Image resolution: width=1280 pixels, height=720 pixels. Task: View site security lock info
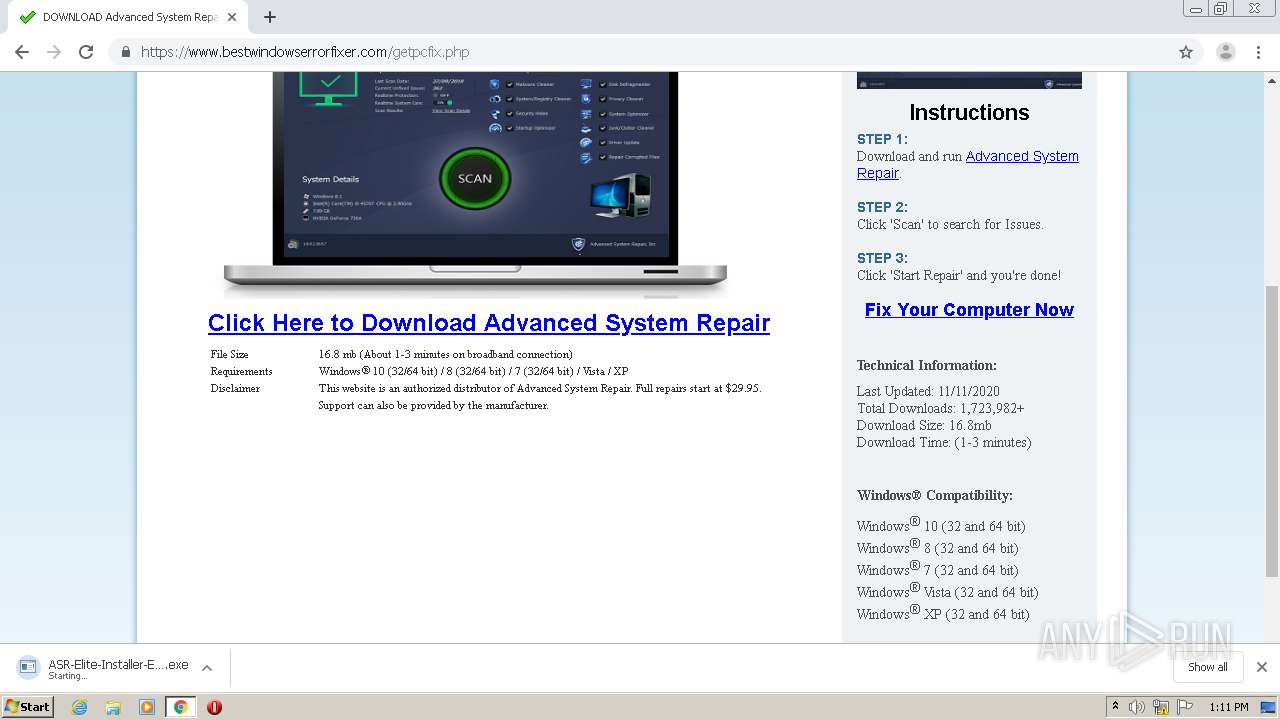click(x=126, y=52)
